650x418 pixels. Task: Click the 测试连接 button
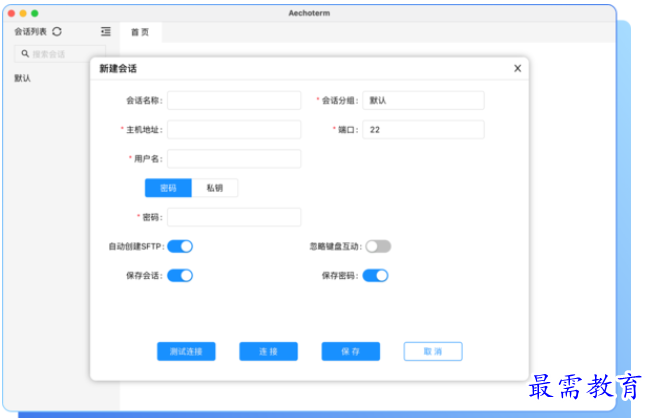[x=186, y=351]
